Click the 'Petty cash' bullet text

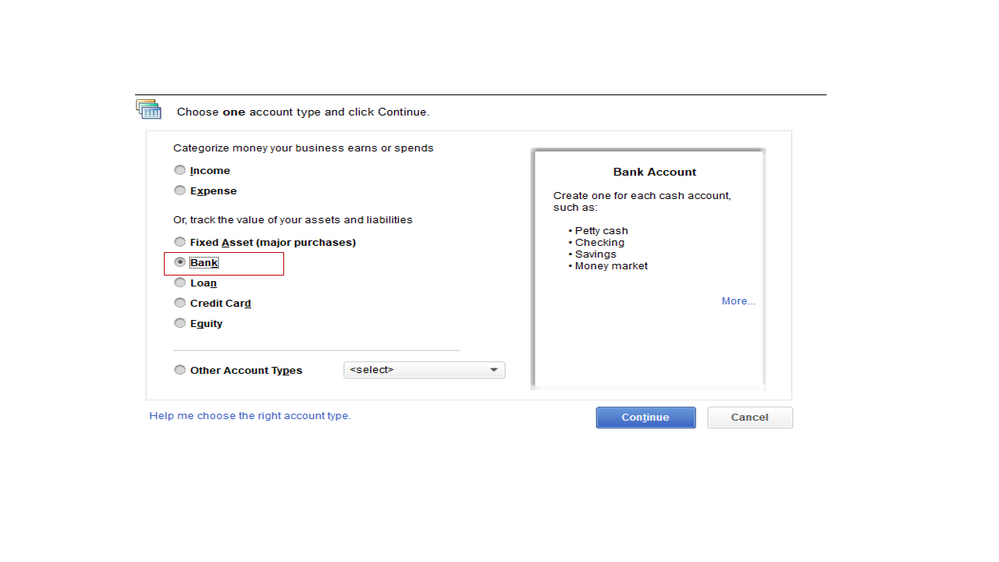click(601, 231)
